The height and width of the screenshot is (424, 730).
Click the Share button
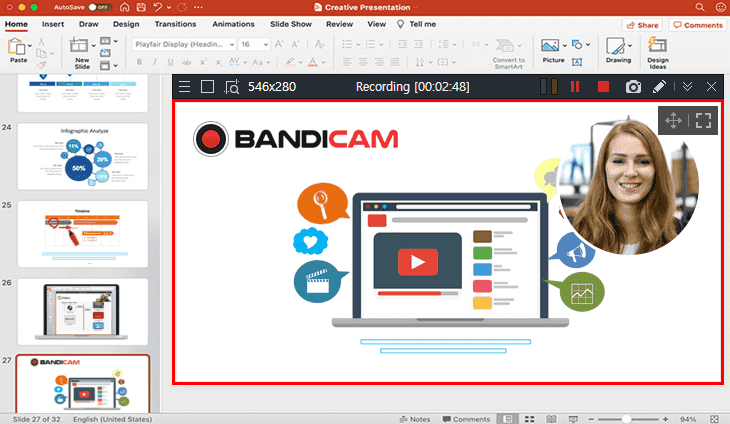click(641, 24)
